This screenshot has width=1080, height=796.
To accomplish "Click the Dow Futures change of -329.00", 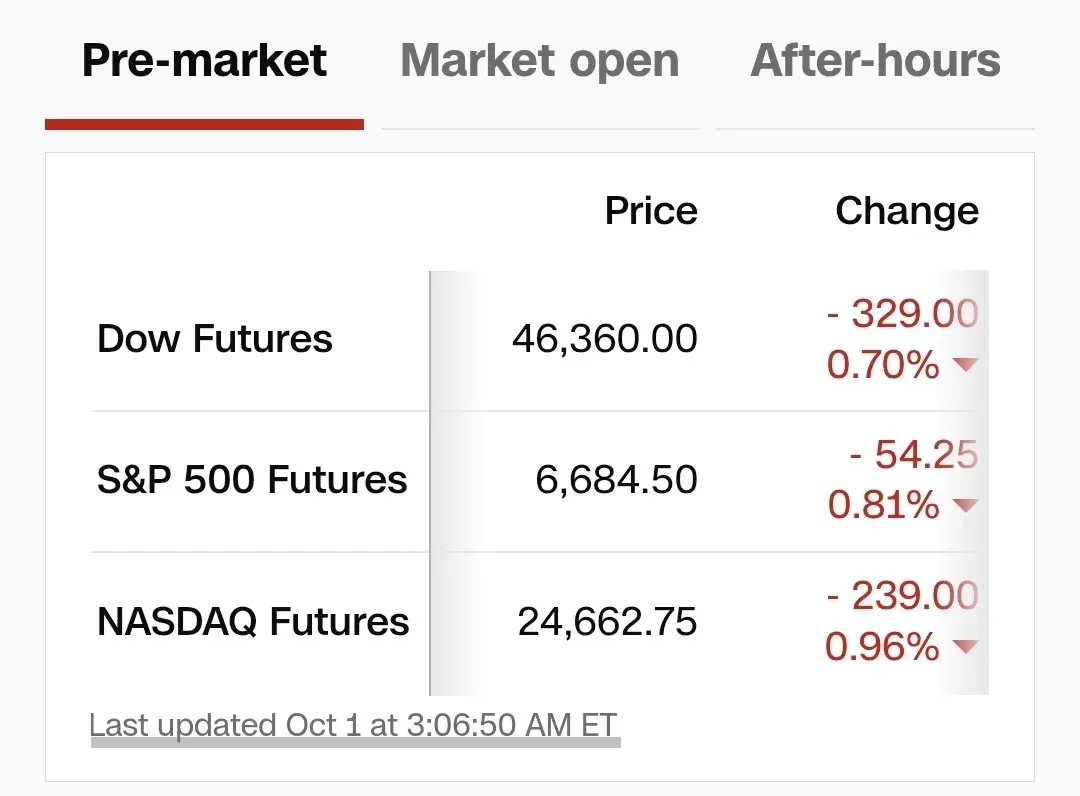I will pyautogui.click(x=902, y=314).
